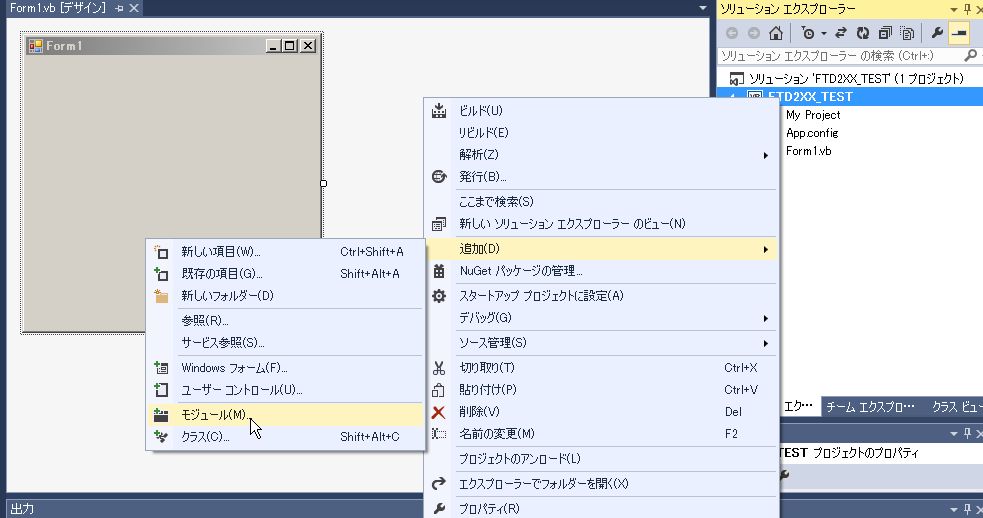This screenshot has height=518, width=983.
Task: Click the 出力 panel title
Action: 23,509
